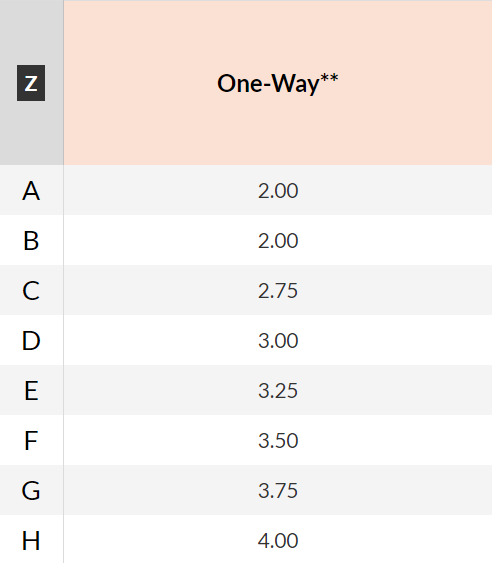
Task: Select zone B row label
Action: coord(31,240)
